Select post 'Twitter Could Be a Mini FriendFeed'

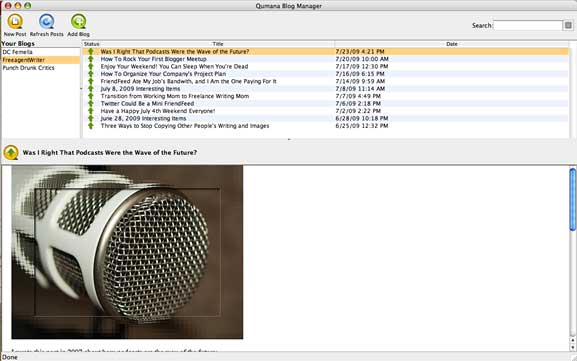pos(147,103)
